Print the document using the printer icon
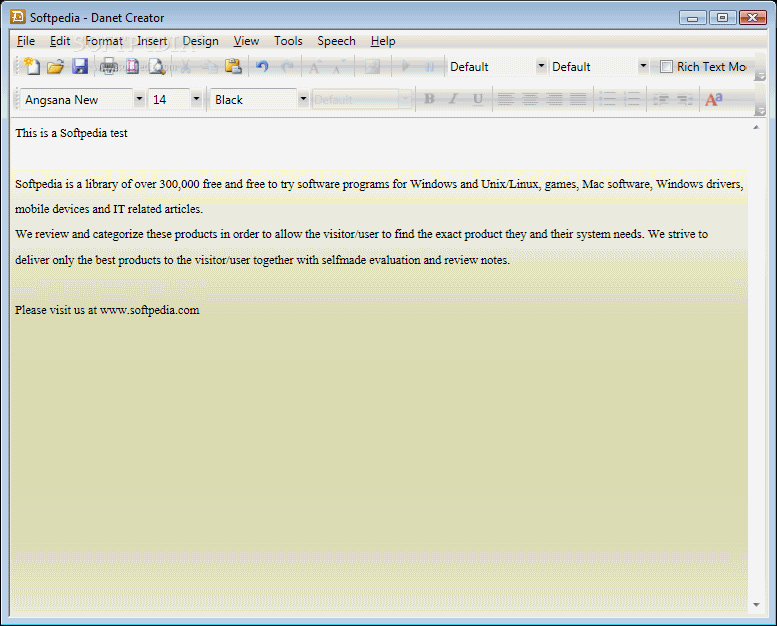The image size is (777, 626). [x=109, y=66]
